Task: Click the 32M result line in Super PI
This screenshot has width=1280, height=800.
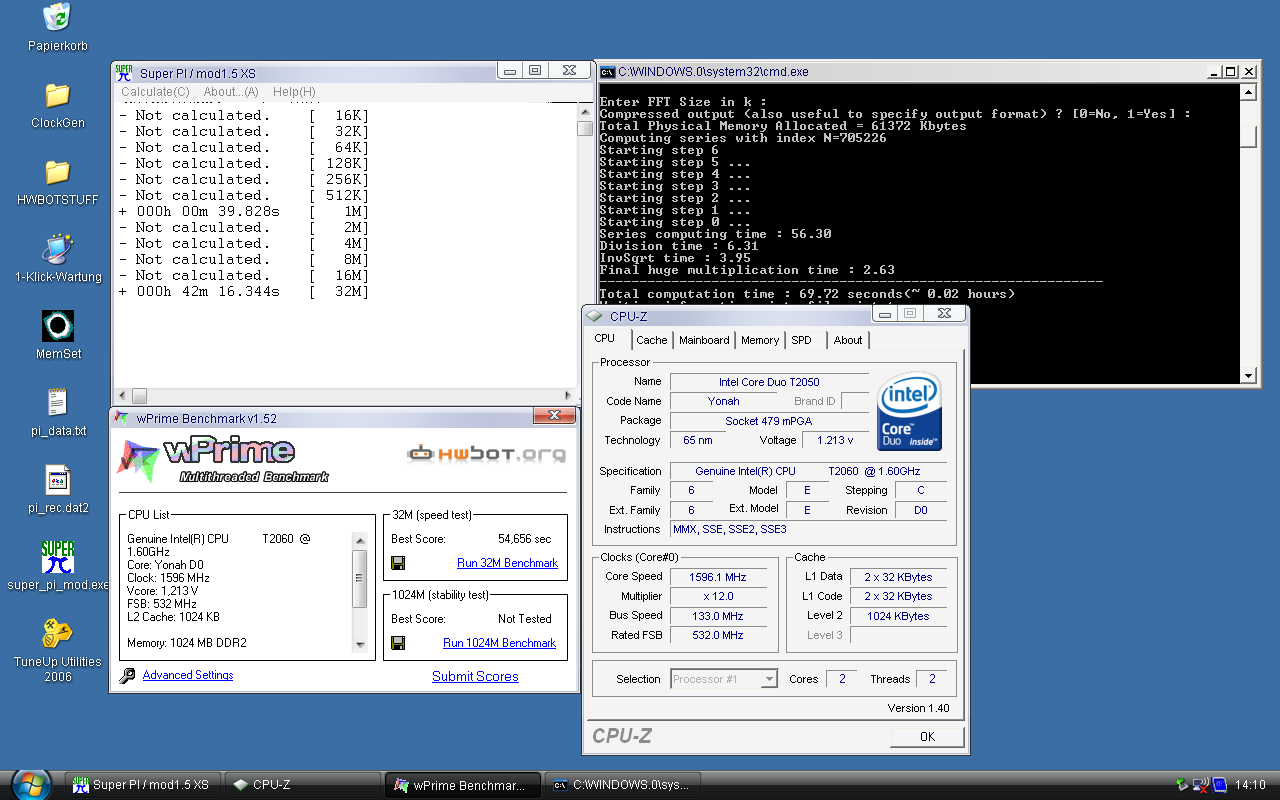Action: (245, 291)
